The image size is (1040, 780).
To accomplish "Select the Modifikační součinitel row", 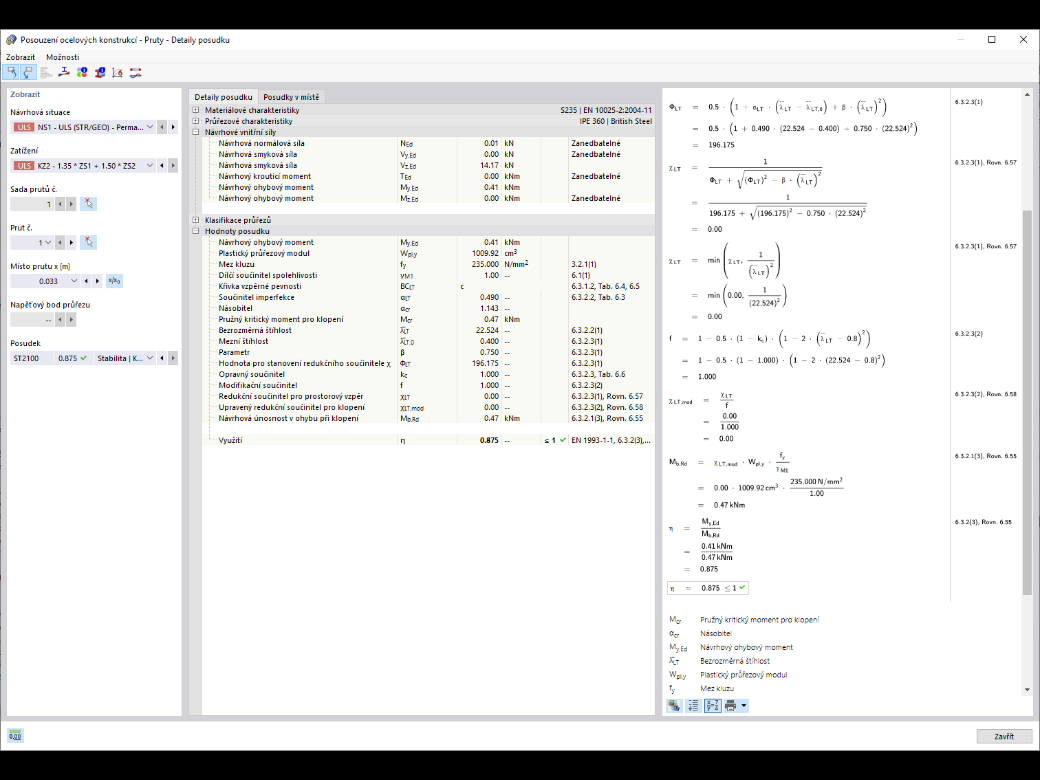I will click(428, 385).
